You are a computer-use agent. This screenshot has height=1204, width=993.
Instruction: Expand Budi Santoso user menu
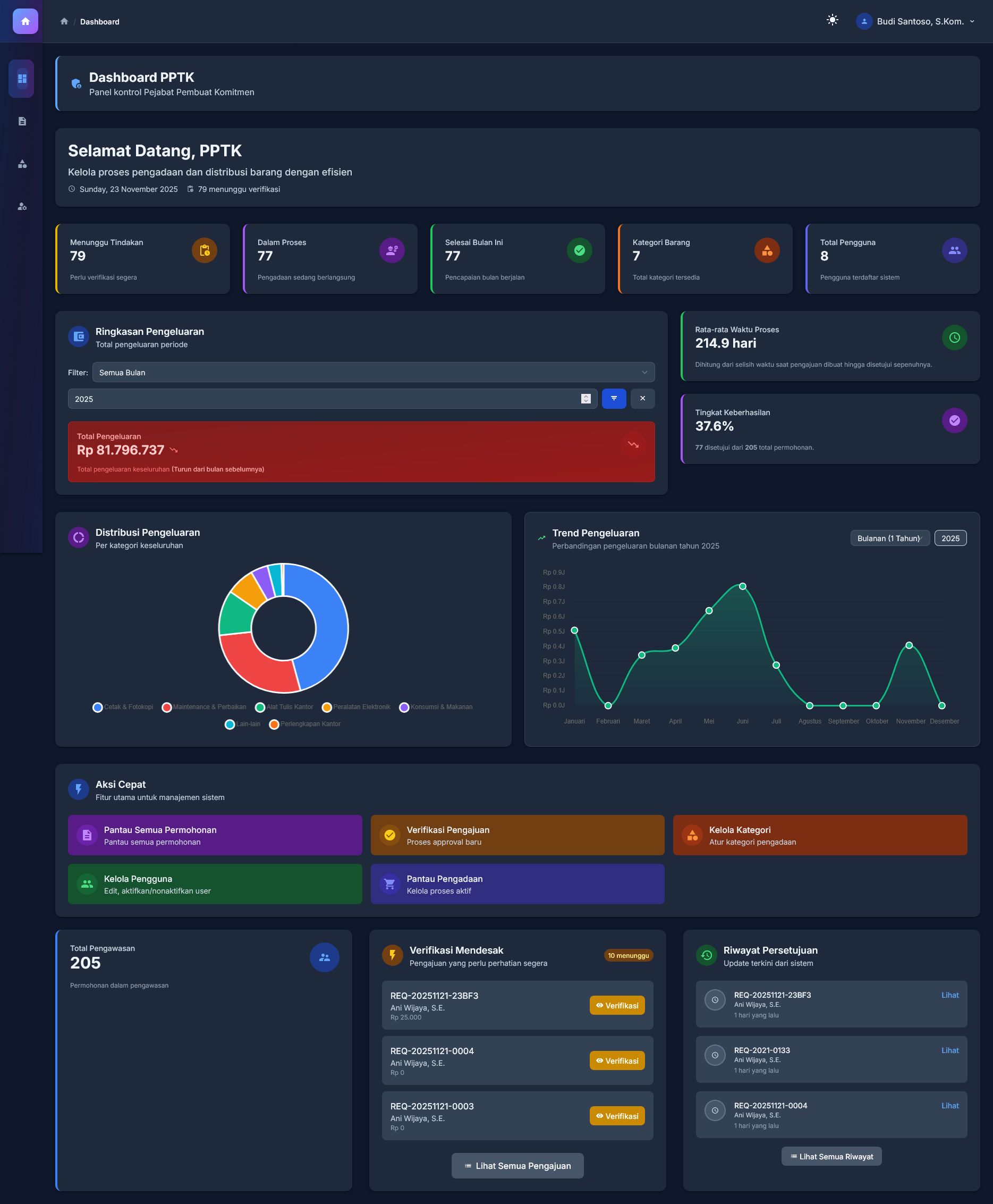[x=915, y=22]
